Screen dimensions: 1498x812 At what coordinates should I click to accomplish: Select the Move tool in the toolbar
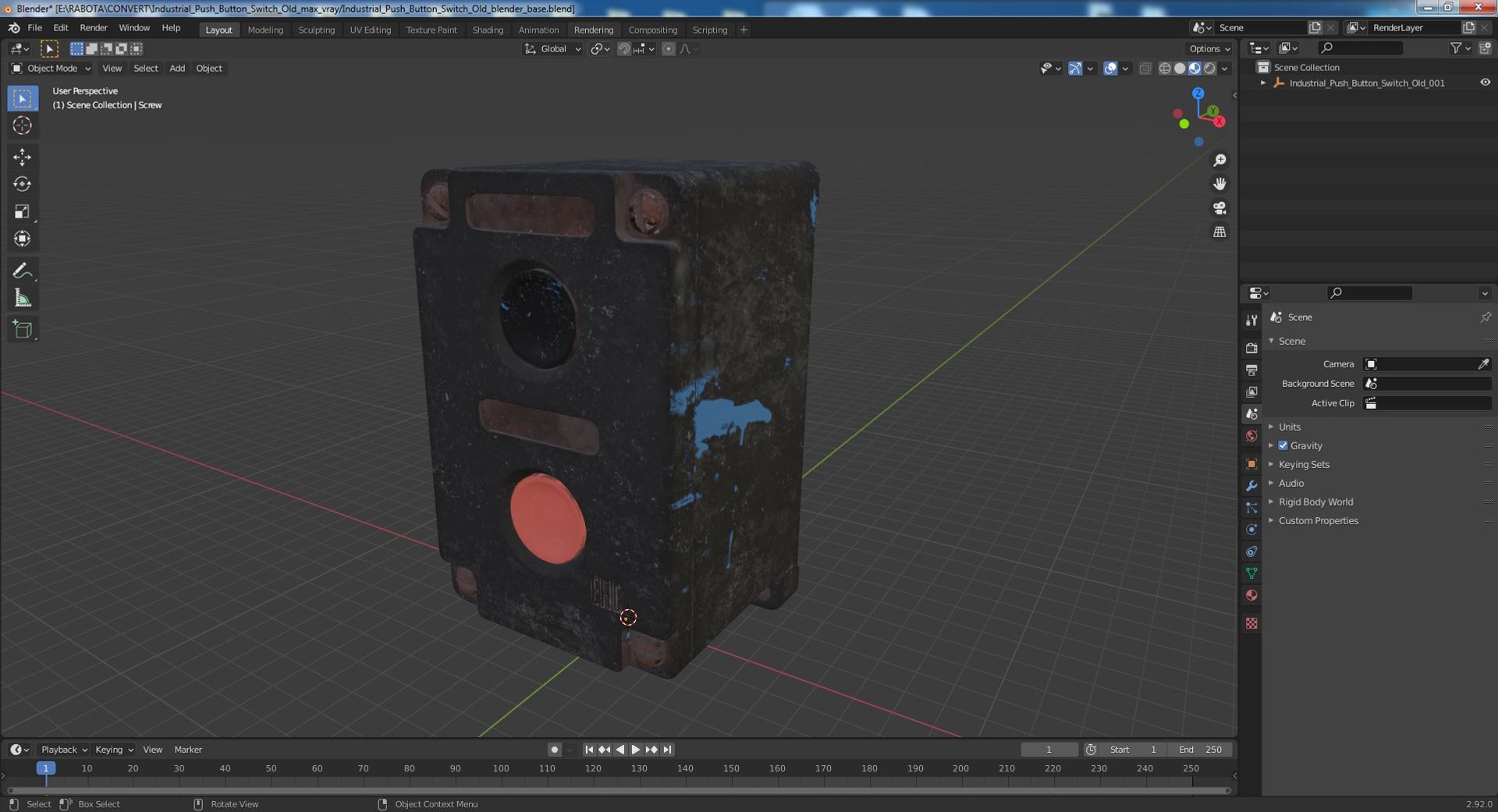coord(22,158)
